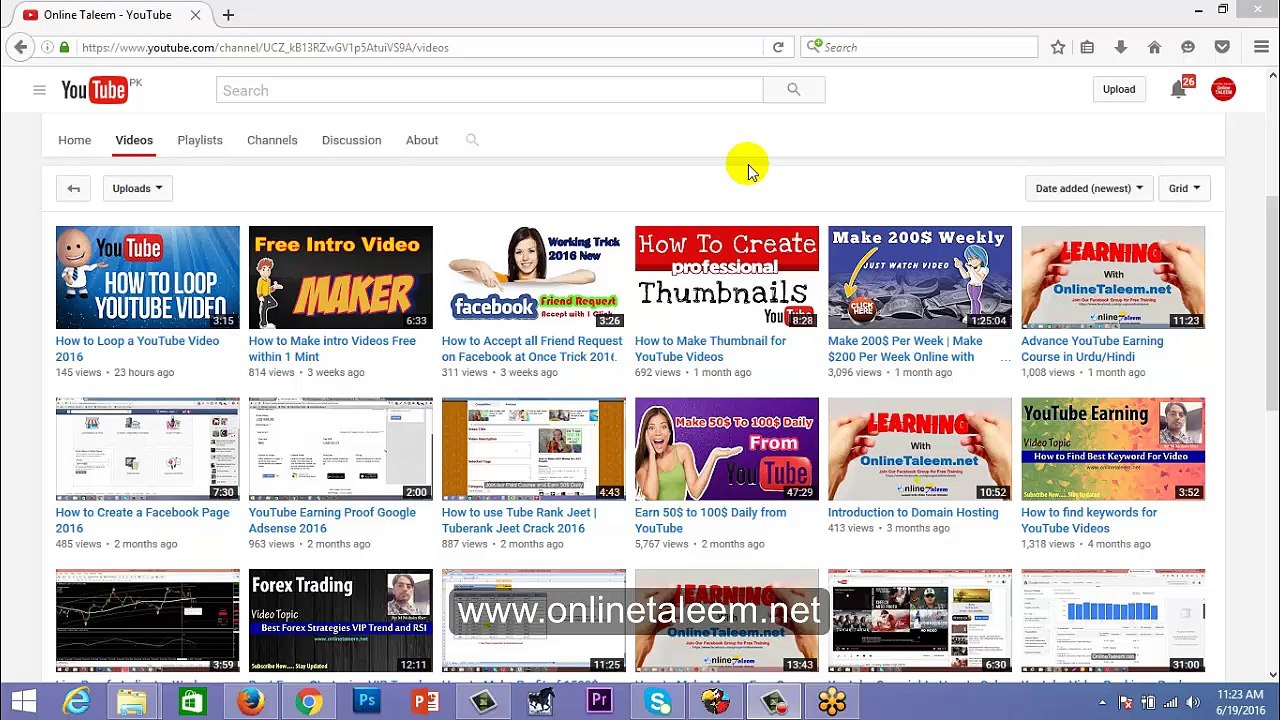The width and height of the screenshot is (1280, 720).
Task: Open the About tab
Action: (x=422, y=140)
